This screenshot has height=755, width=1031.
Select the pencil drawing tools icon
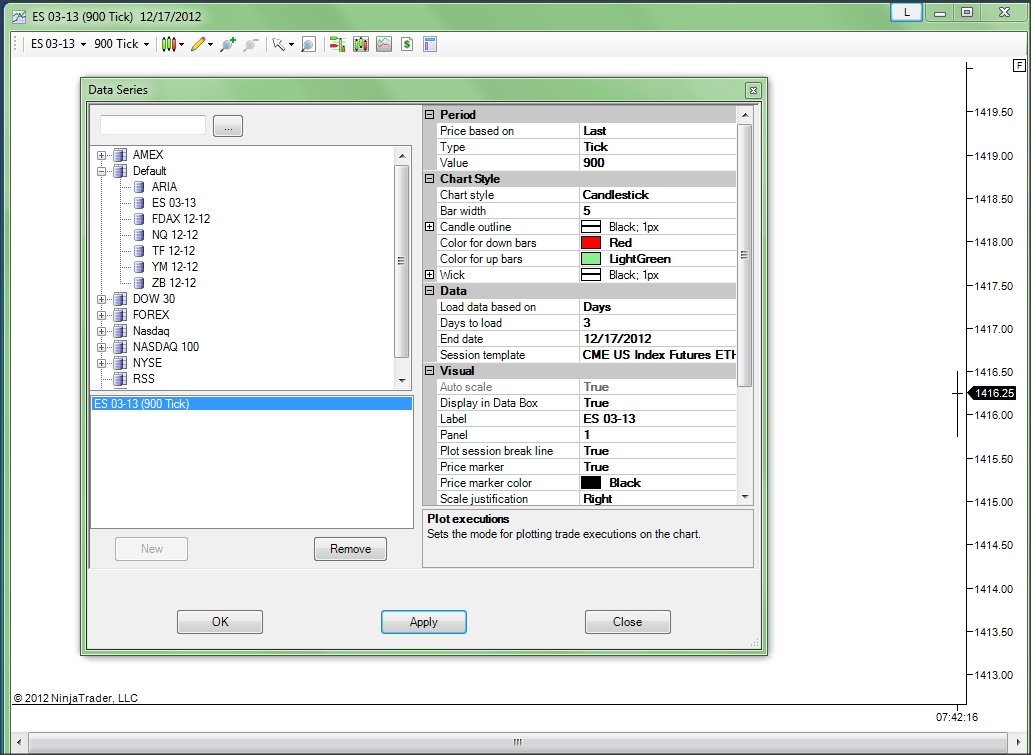click(x=198, y=44)
